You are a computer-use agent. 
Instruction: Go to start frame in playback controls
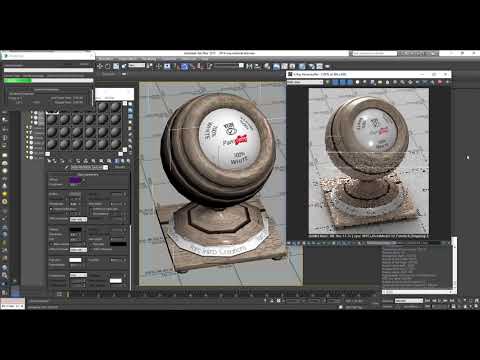pyautogui.click(x=428, y=301)
